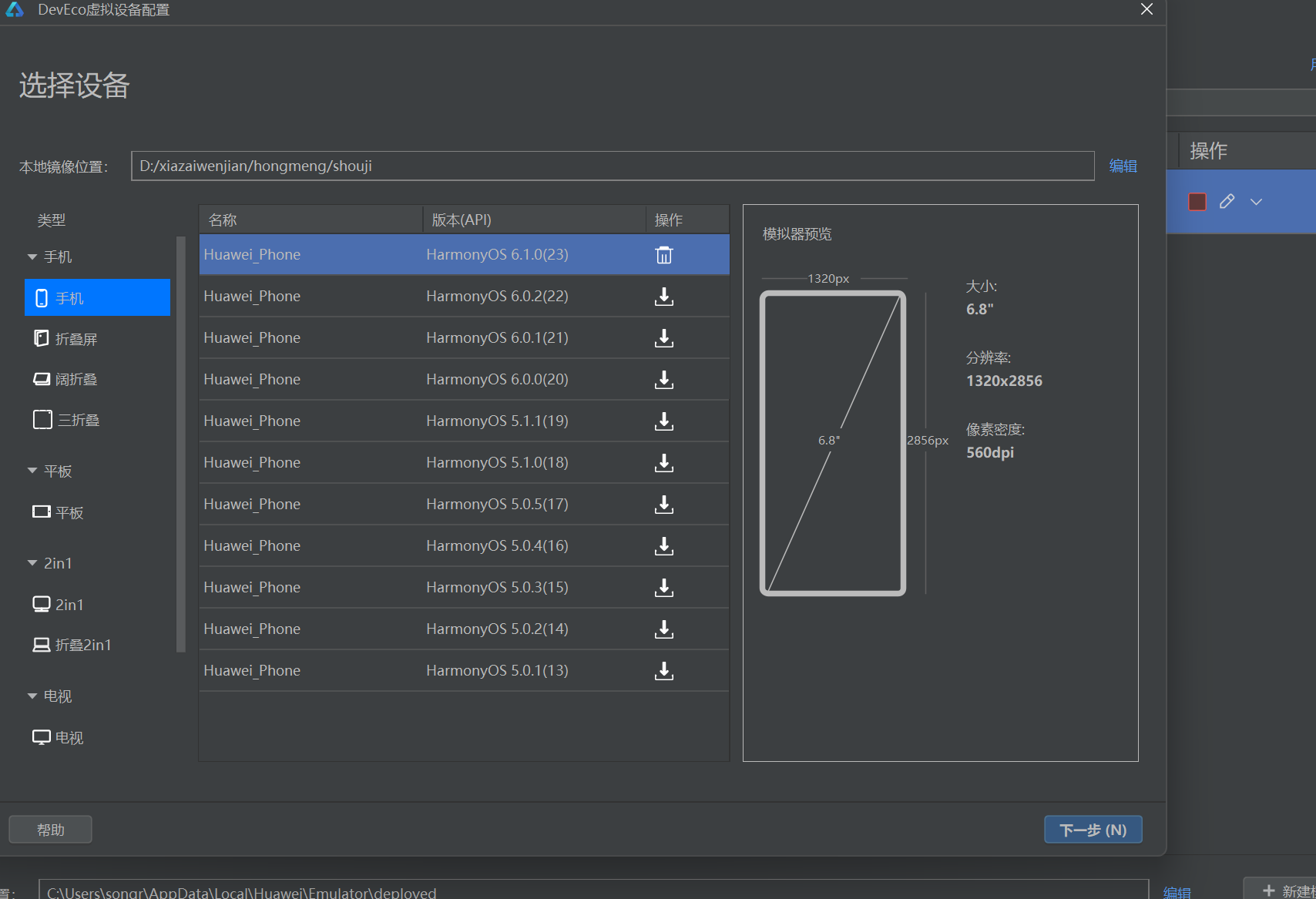Download the HarmonyOS 5.0.4(16) image
The image size is (1316, 899).
click(664, 546)
